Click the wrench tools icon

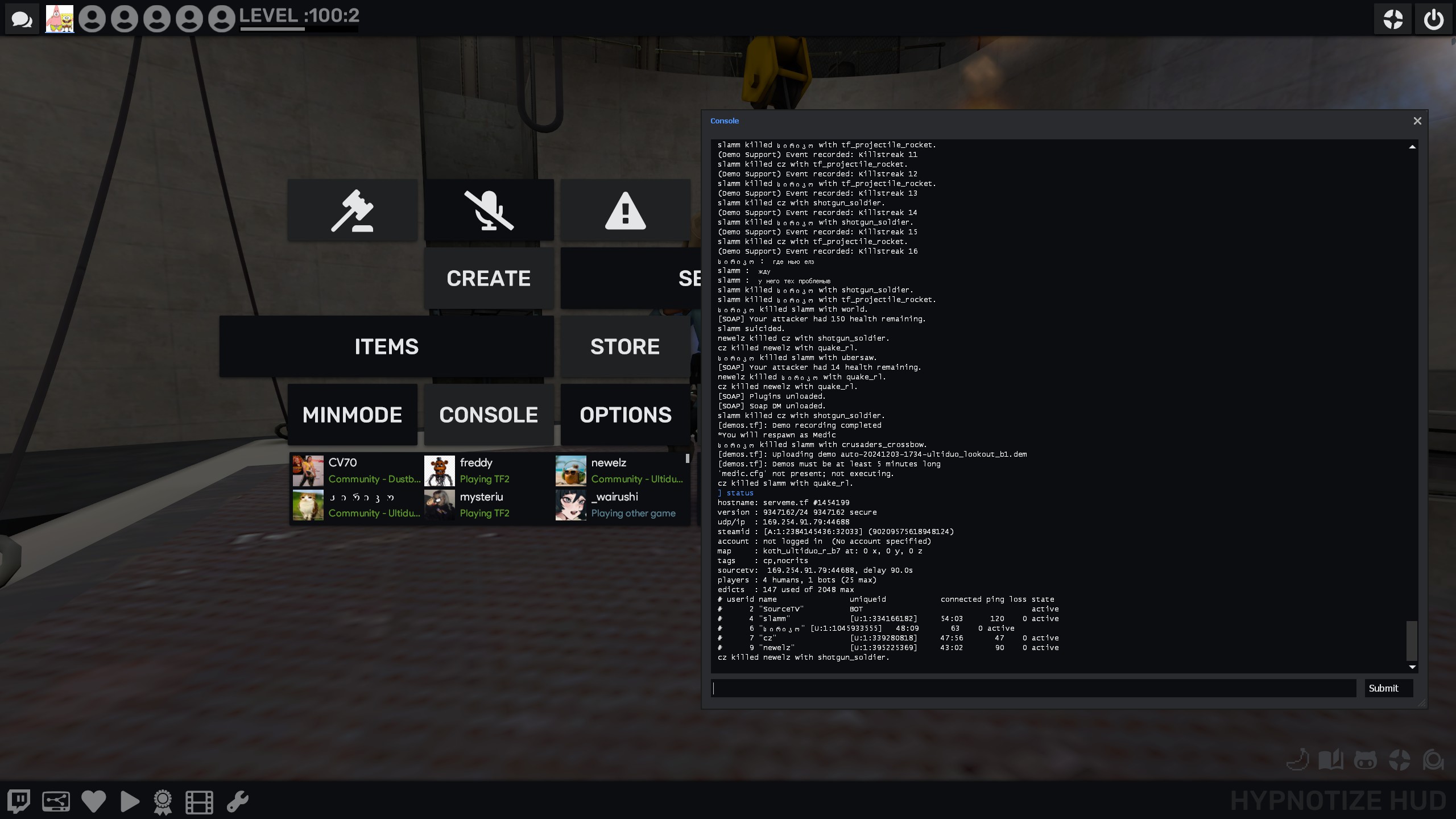click(237, 801)
